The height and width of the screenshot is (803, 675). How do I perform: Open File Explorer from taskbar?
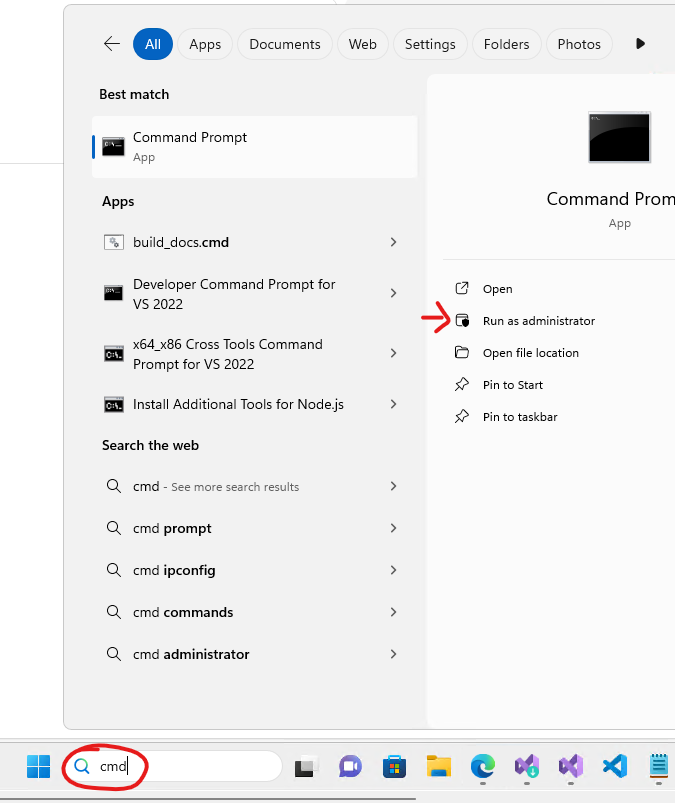point(439,766)
